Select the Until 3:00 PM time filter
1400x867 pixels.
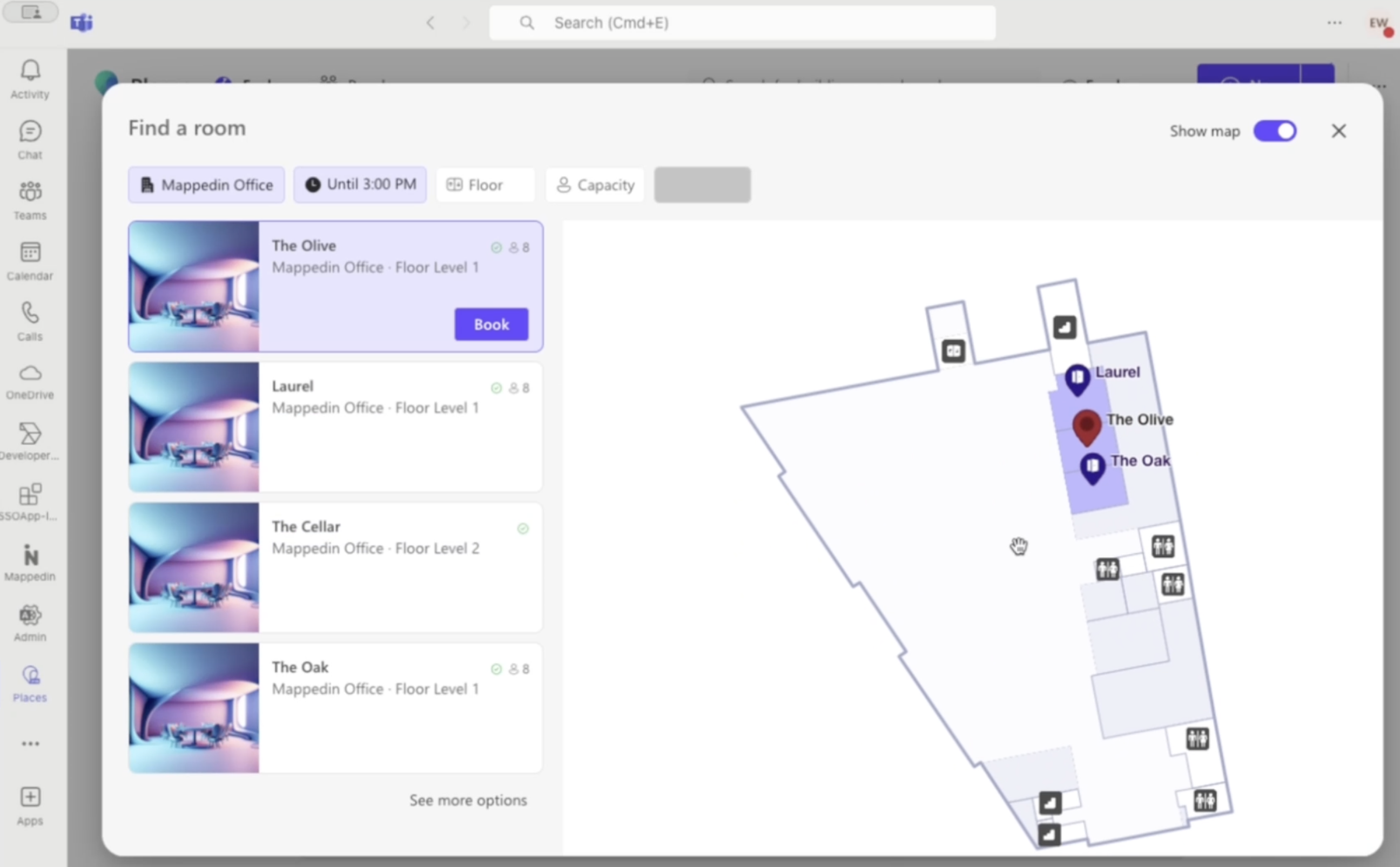(x=362, y=184)
